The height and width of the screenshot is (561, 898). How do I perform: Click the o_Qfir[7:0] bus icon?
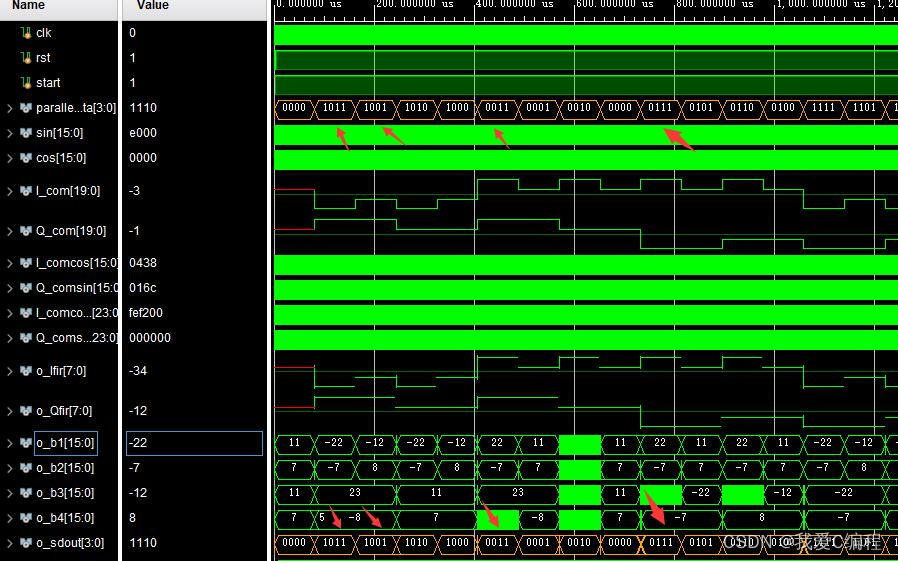coord(26,411)
